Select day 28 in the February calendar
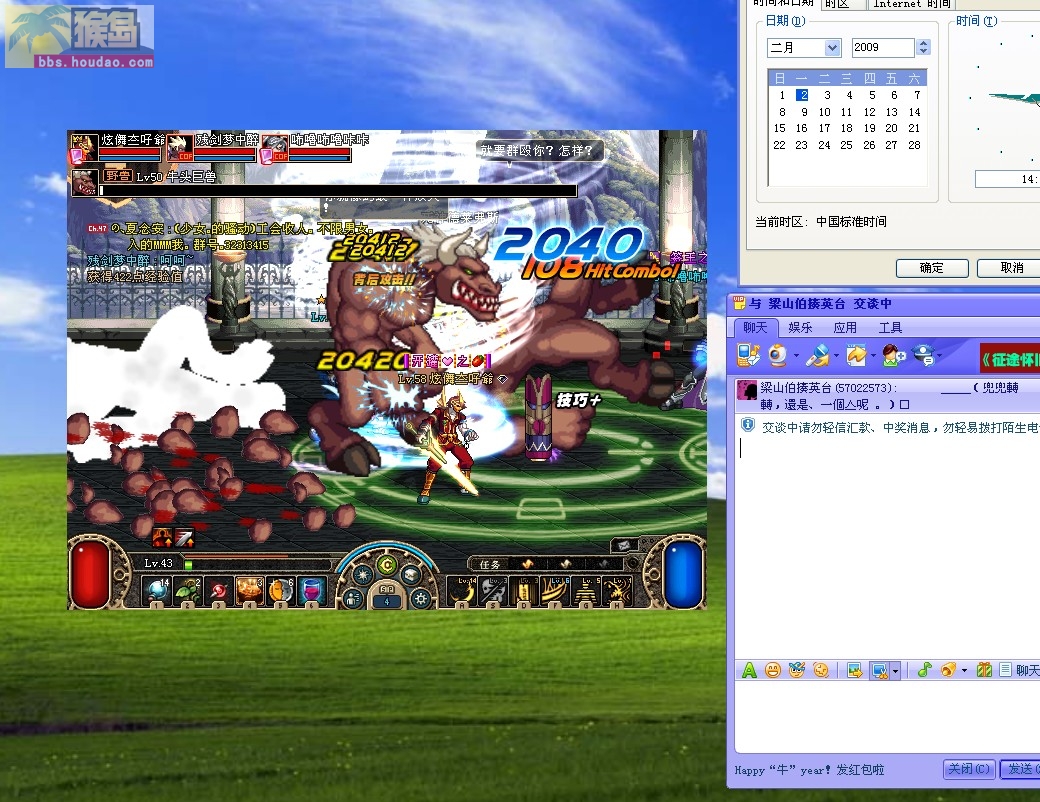Screen dimensions: 1040x802 tap(914, 145)
